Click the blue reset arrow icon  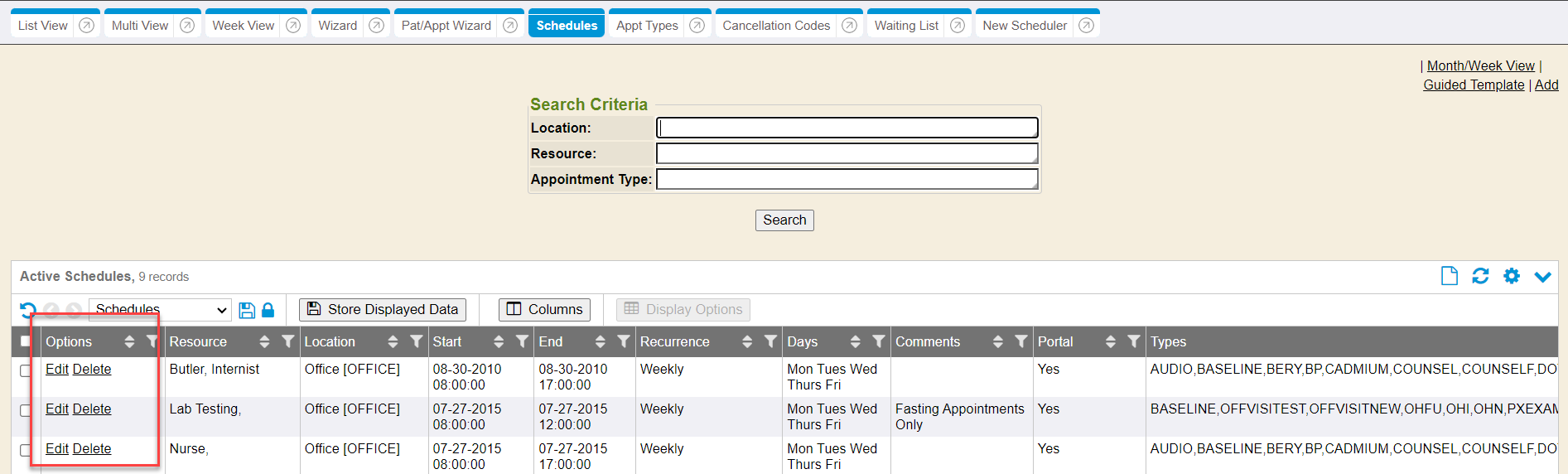(x=28, y=310)
